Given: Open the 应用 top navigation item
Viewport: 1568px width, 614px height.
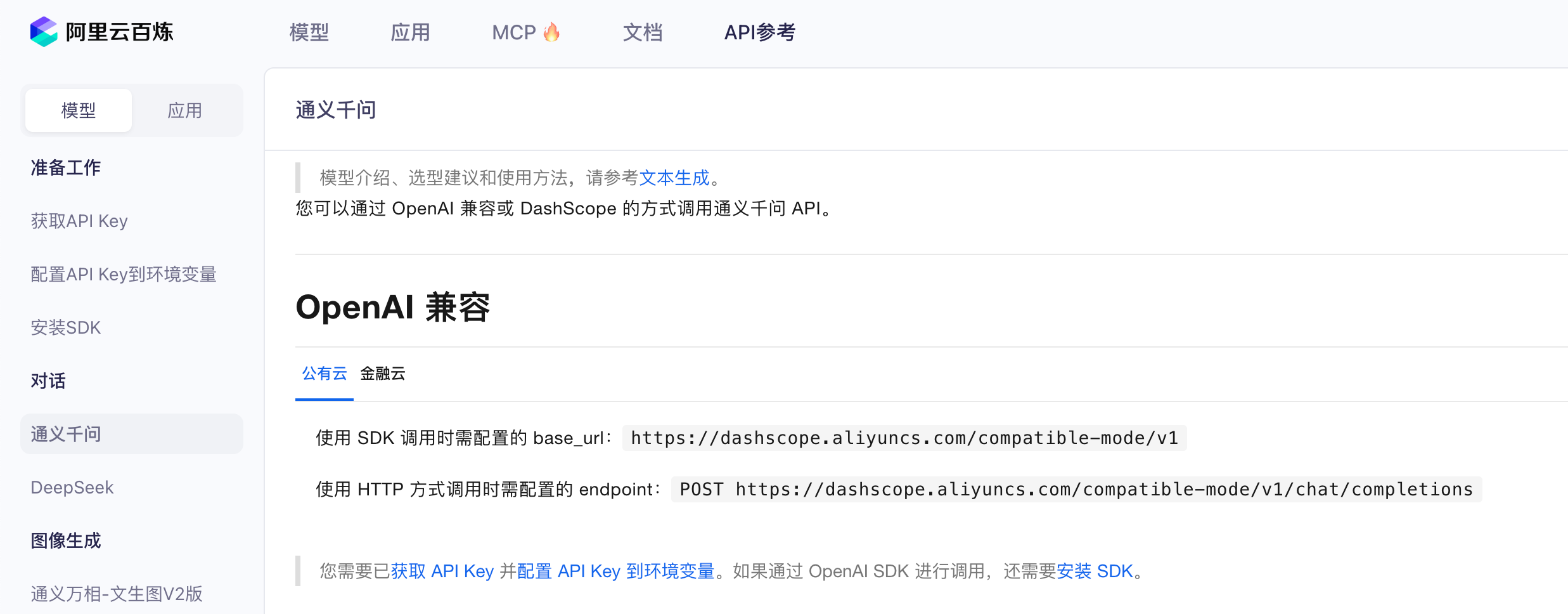Looking at the screenshot, I should (x=410, y=32).
